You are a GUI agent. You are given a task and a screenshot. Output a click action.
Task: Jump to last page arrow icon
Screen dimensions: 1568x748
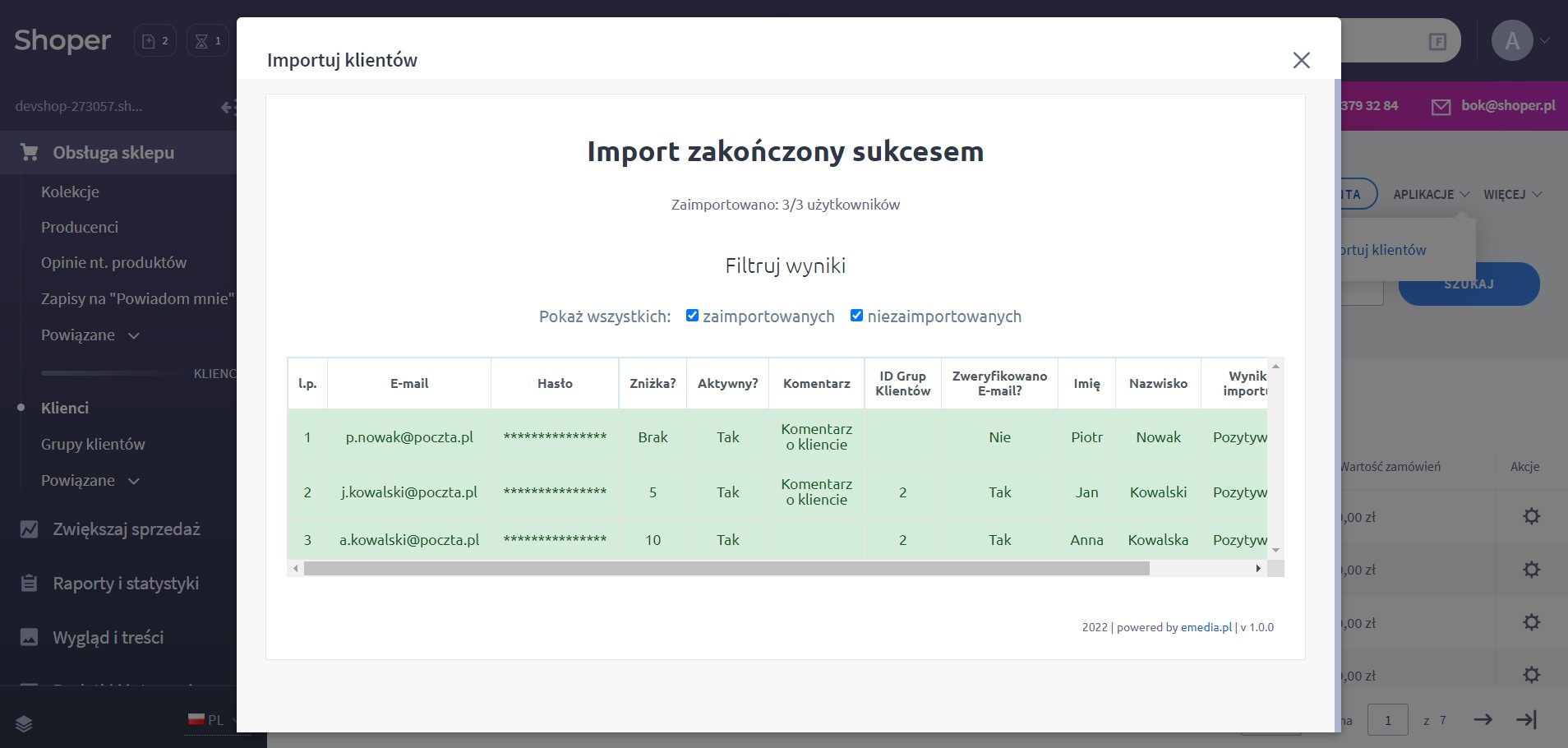(1526, 720)
